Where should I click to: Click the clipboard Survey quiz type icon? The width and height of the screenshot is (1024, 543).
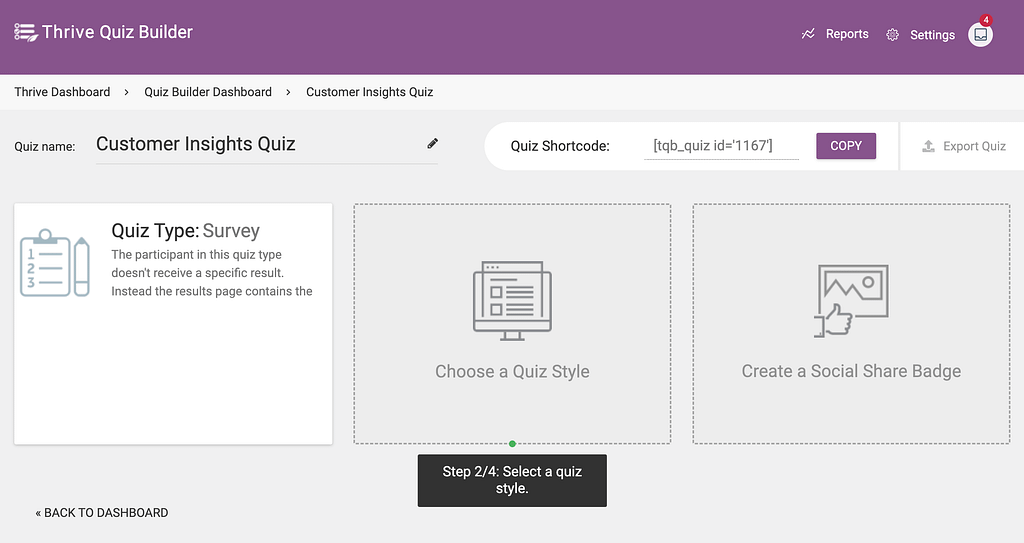[x=55, y=262]
